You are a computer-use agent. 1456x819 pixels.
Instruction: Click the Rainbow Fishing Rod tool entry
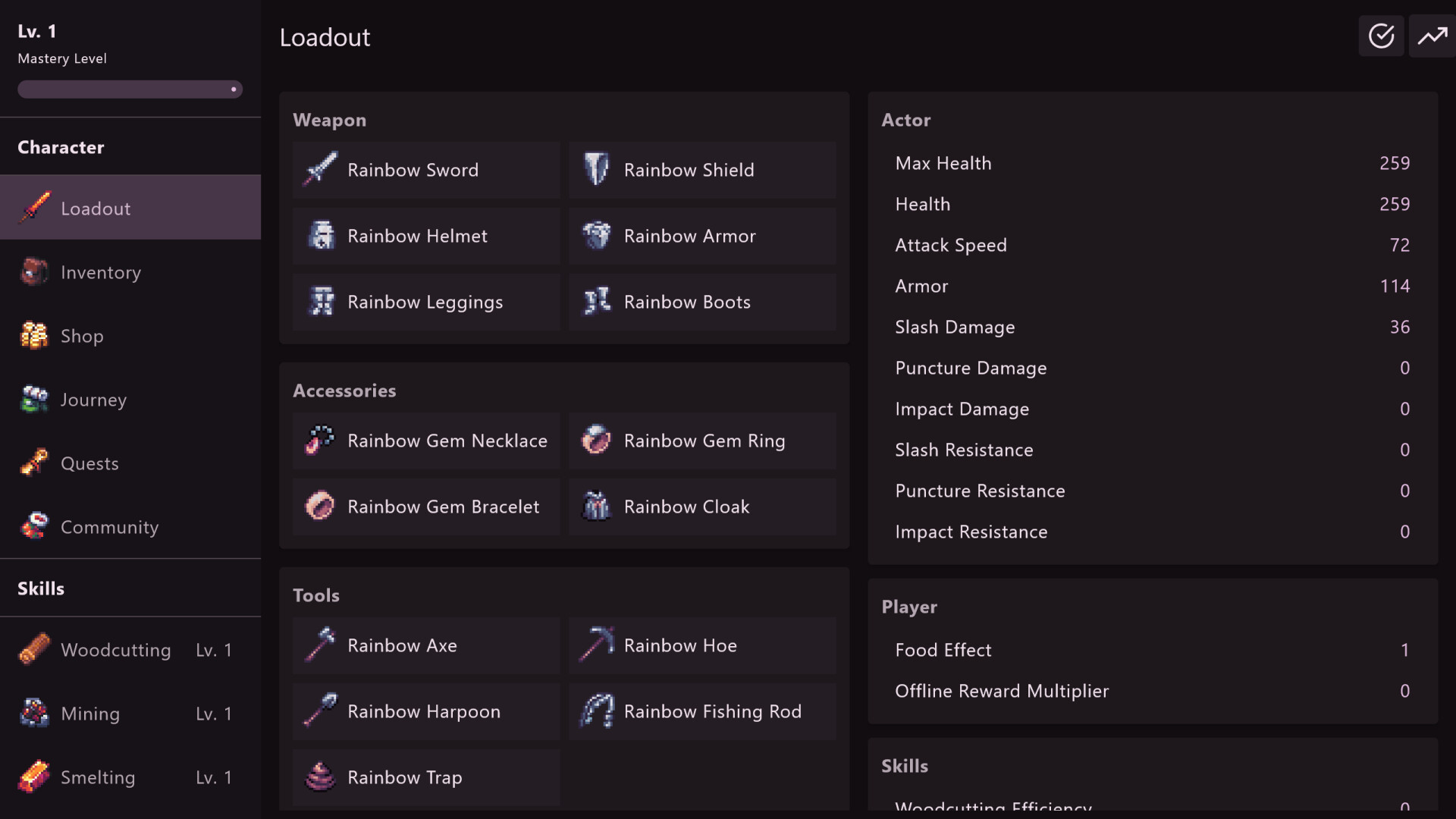pos(702,711)
